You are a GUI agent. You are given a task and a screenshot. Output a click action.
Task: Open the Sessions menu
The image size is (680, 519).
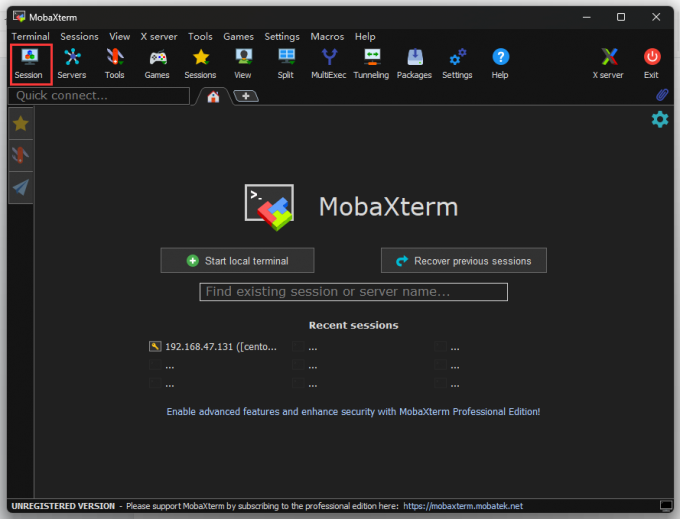[79, 36]
